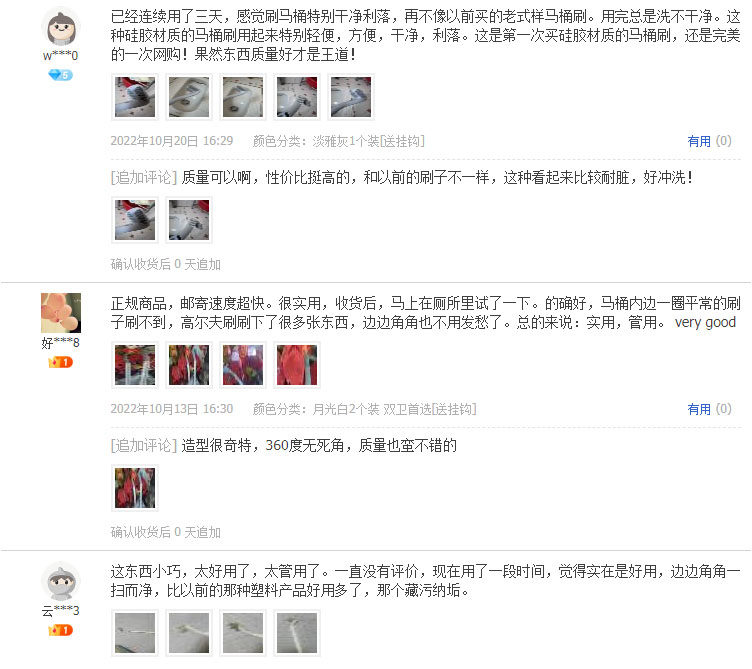Click the crown badge under 云***3
The width and height of the screenshot is (752, 669).
point(60,630)
